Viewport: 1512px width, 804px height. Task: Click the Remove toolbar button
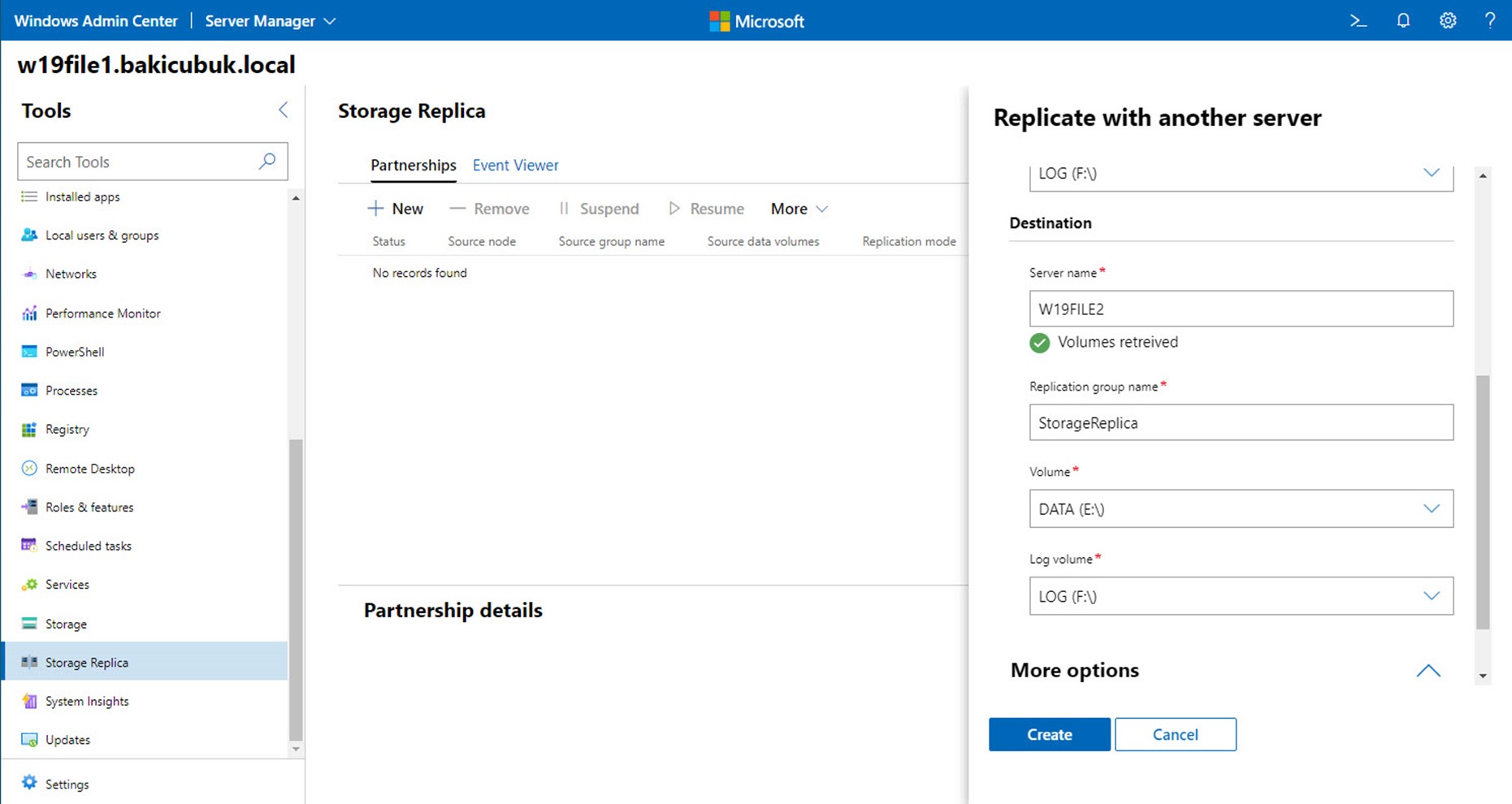click(489, 209)
